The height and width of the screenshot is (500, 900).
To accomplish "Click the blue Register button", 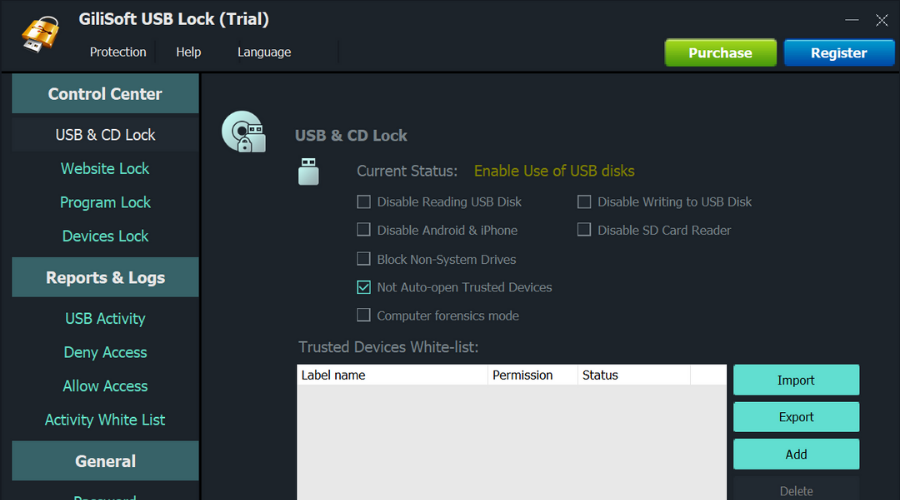I will (838, 53).
